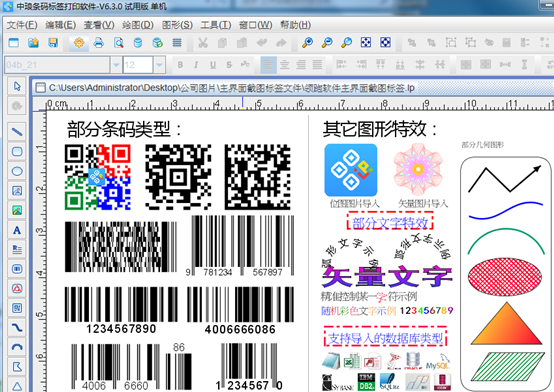The image size is (554, 392).
Task: Click the third magnifier zoom icon
Action: tap(346, 43)
